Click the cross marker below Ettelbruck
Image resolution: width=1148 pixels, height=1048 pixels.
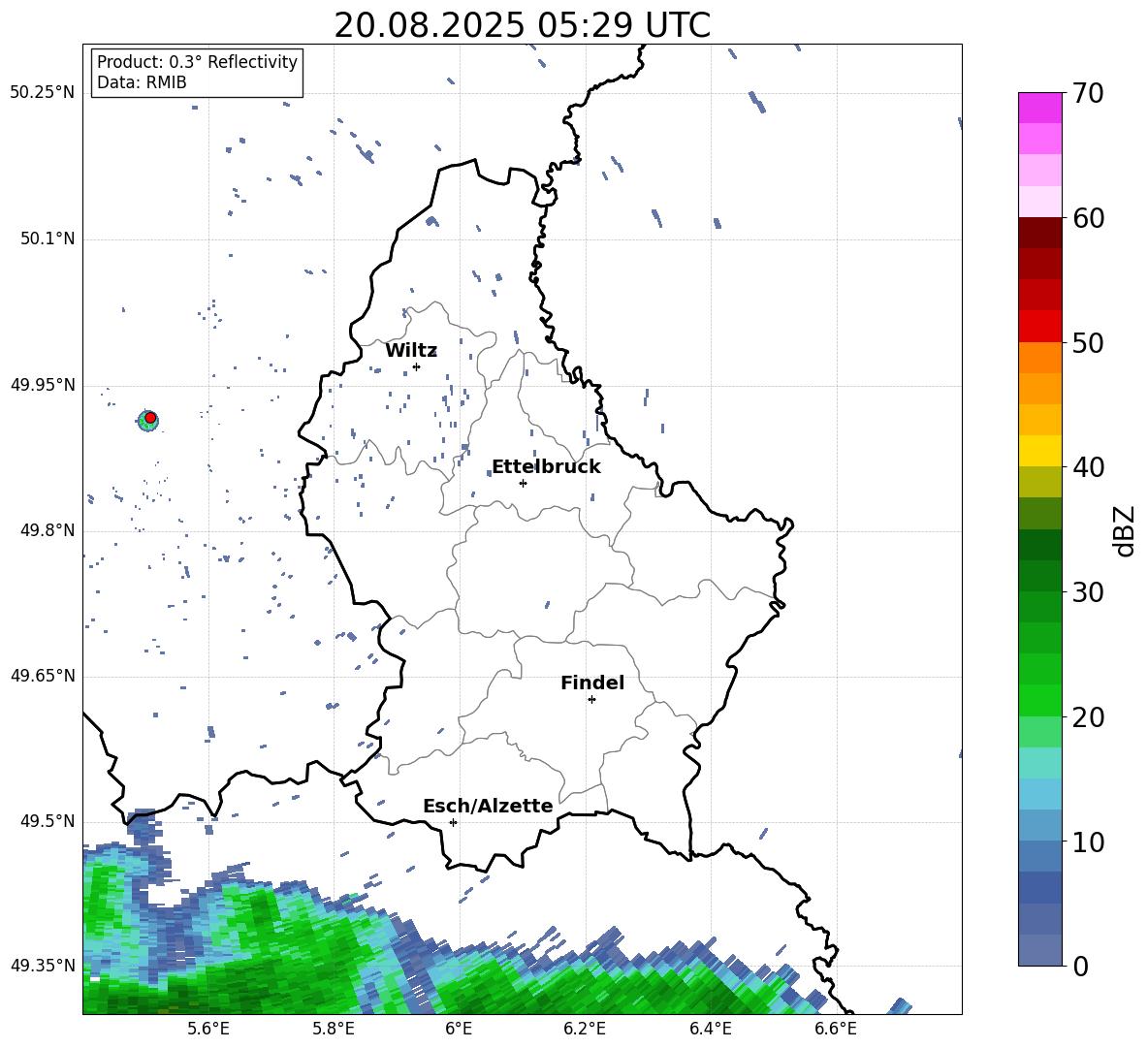(x=523, y=483)
